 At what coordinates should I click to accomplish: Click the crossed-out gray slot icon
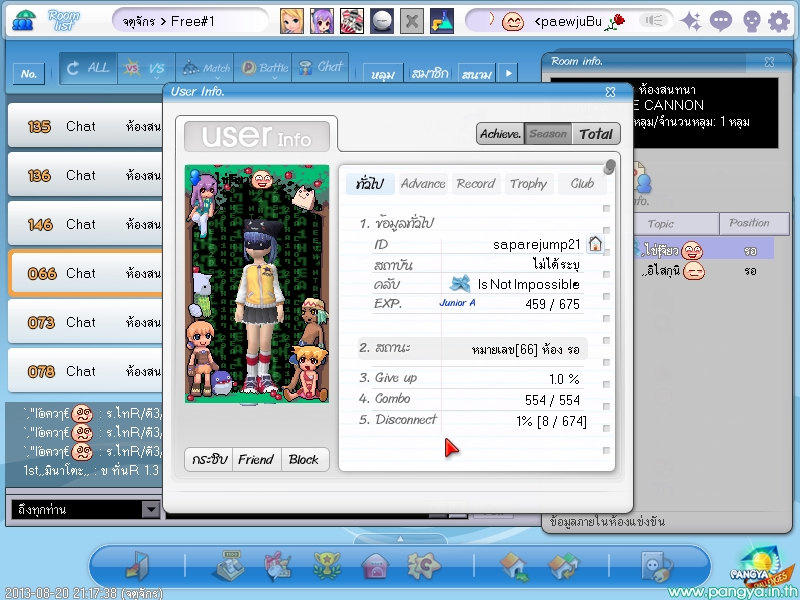(412, 21)
